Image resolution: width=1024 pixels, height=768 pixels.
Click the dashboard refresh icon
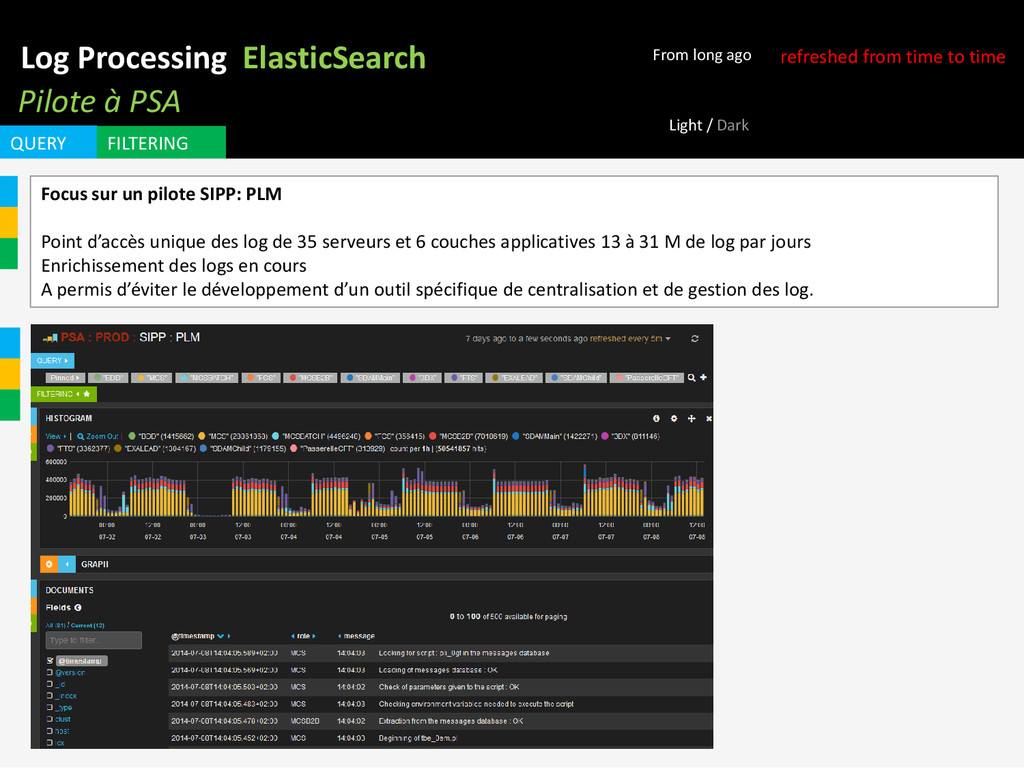[695, 338]
